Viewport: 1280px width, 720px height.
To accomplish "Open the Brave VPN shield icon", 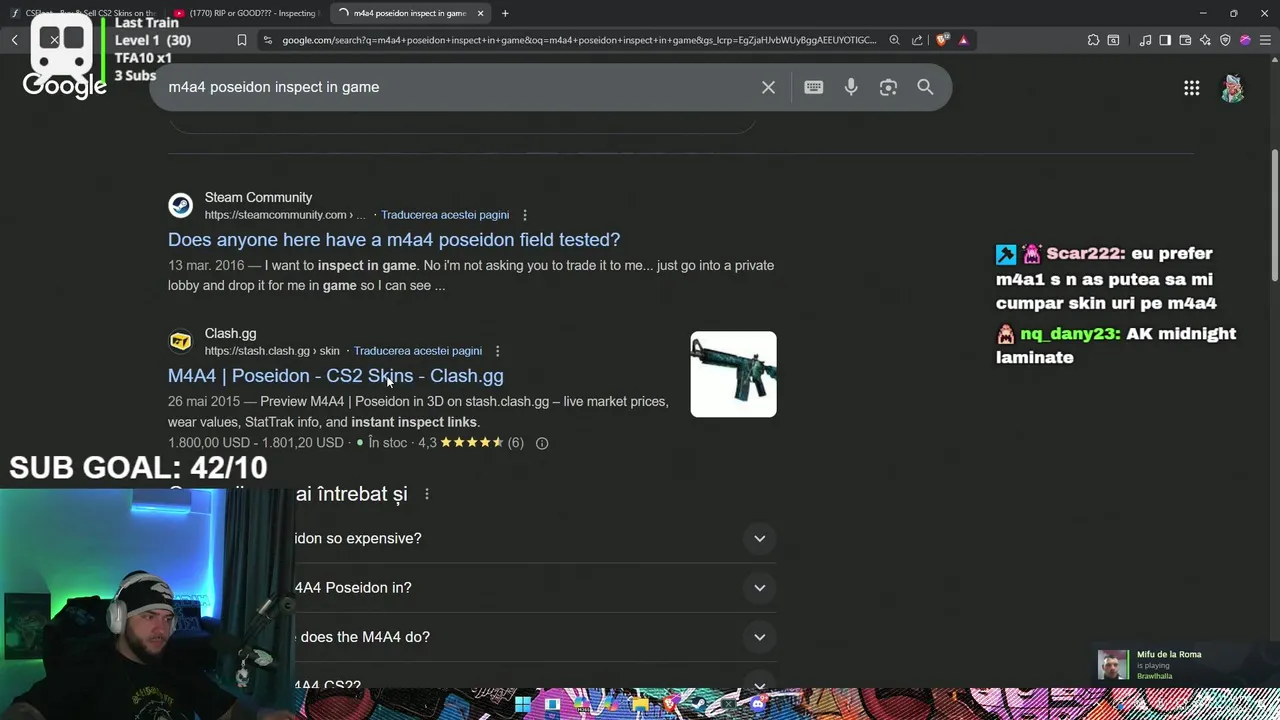I will click(x=1225, y=40).
